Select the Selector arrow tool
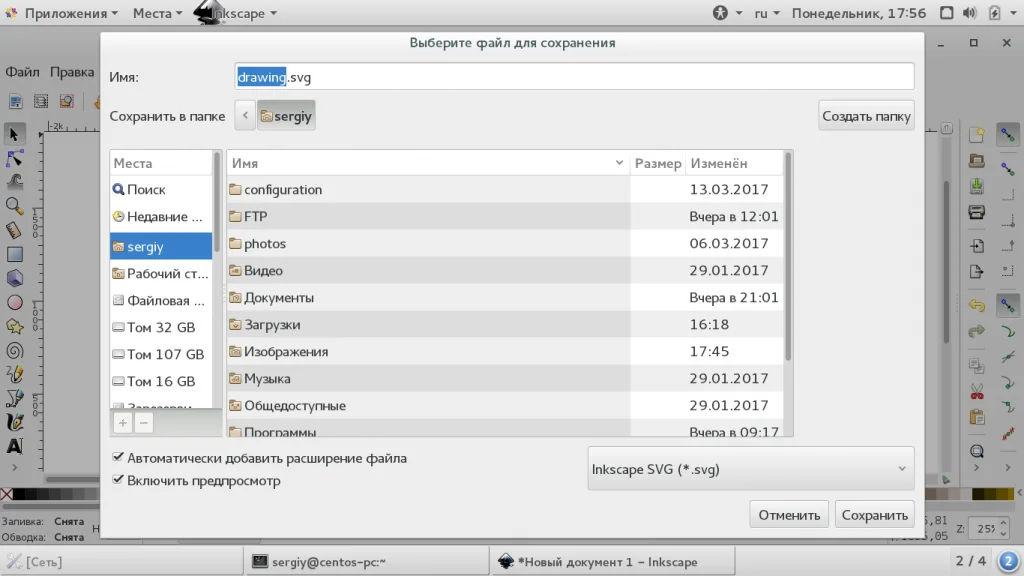 click(14, 135)
